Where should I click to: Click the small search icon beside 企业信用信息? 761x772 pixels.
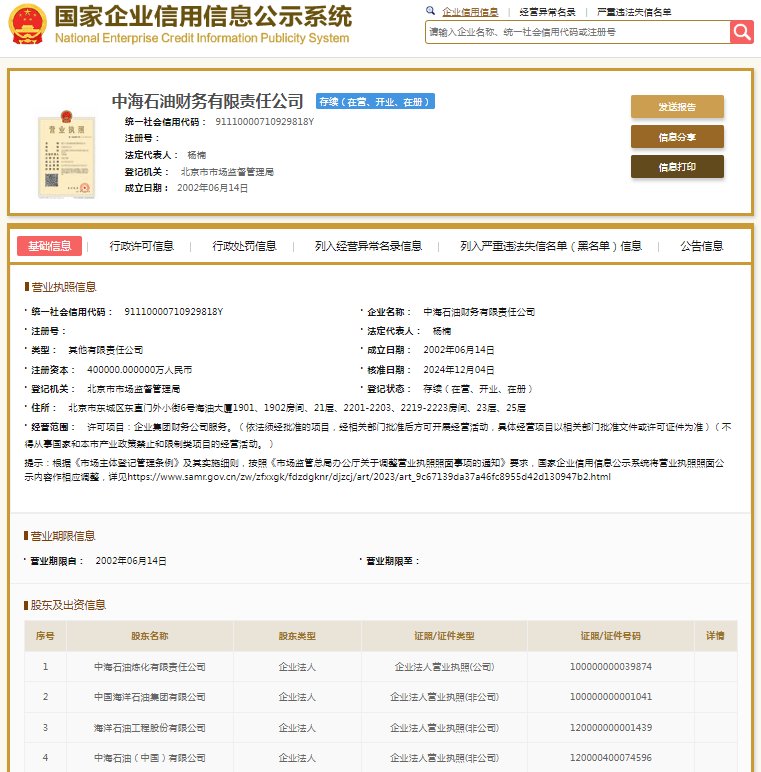431,12
